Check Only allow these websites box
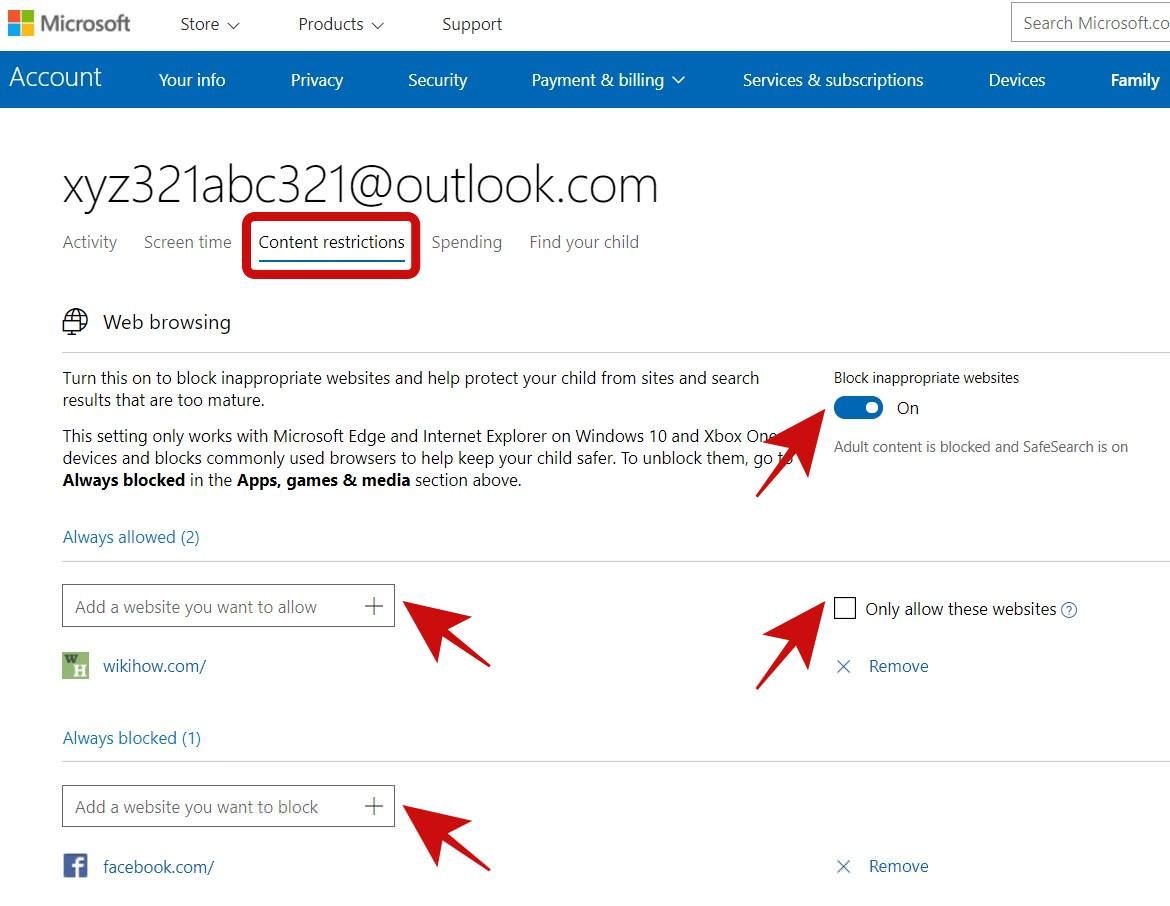The image size is (1170, 906). point(845,608)
